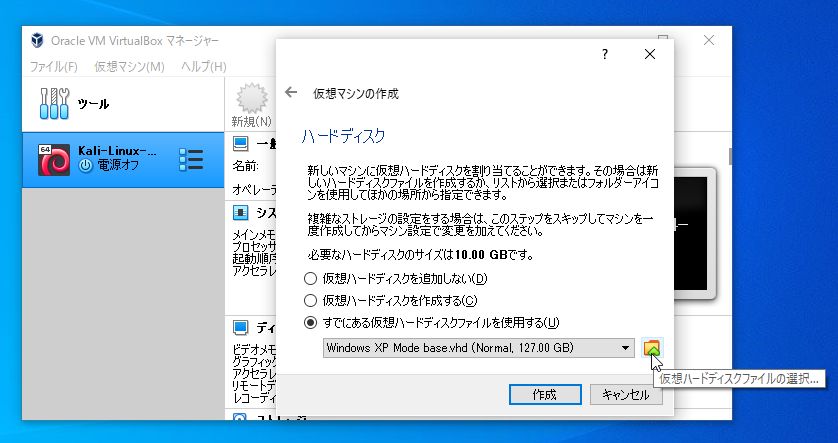Screen dimensions: 838x443
Task: Close the VirtualBox Manager window
Action: (x=709, y=41)
